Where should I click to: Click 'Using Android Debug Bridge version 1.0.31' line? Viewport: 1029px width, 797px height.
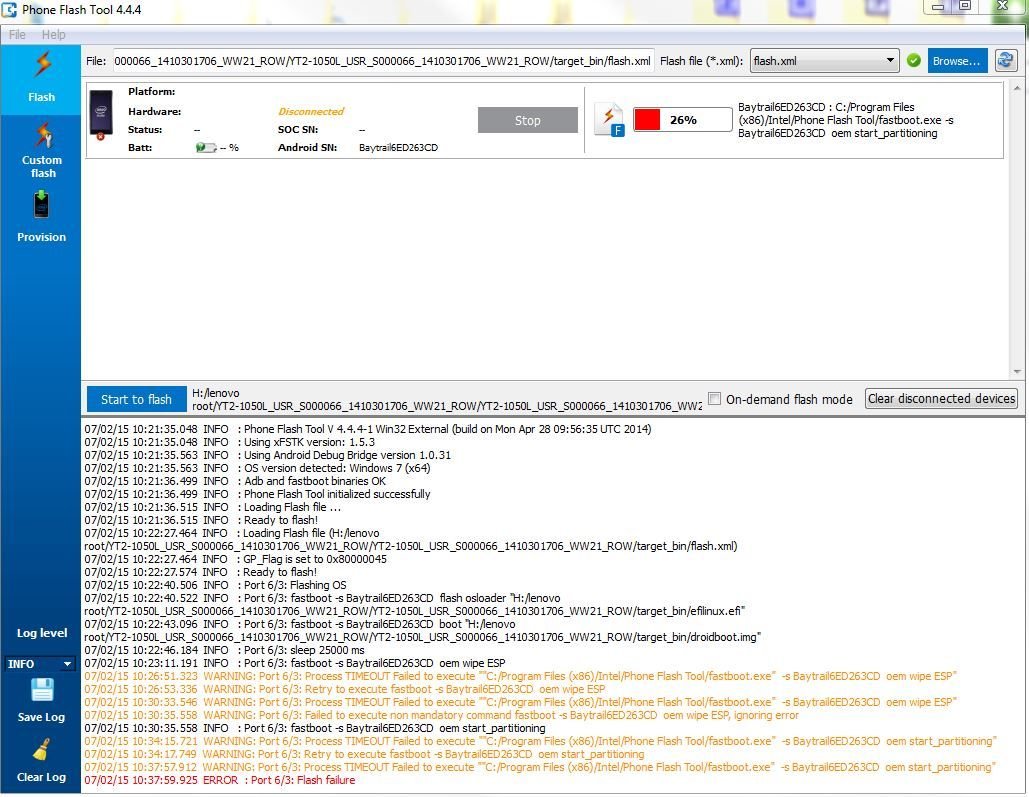point(268,455)
